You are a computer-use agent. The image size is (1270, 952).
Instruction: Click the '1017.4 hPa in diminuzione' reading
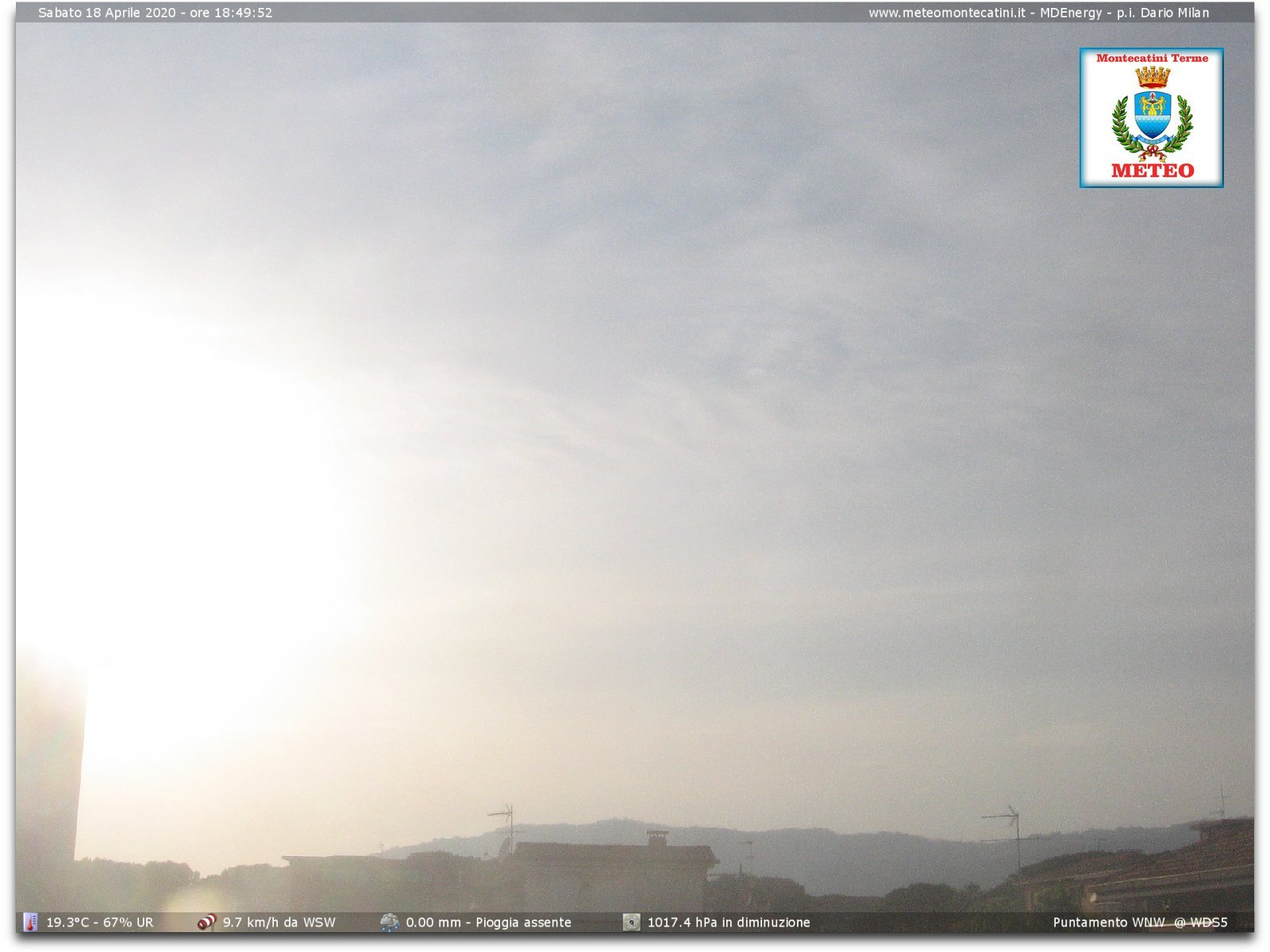pos(729,923)
